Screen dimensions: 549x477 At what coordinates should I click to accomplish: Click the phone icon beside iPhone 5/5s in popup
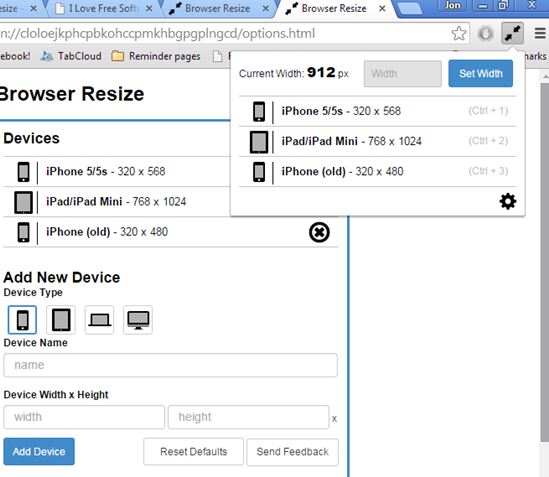click(259, 111)
